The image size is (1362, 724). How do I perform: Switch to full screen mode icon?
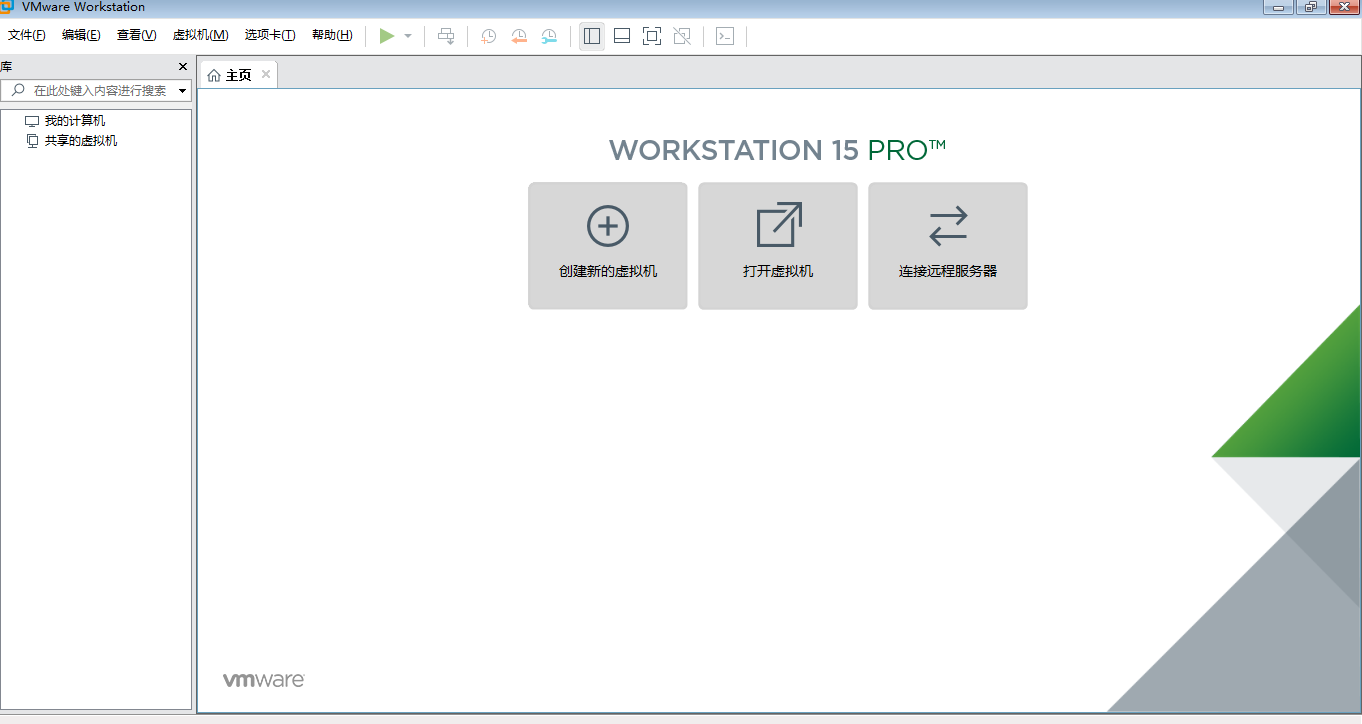pos(652,36)
